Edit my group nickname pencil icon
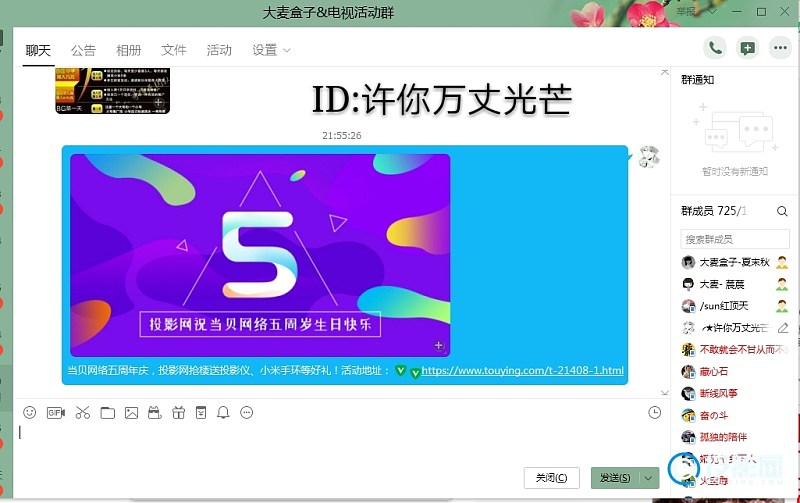This screenshot has width=800, height=503. point(783,328)
